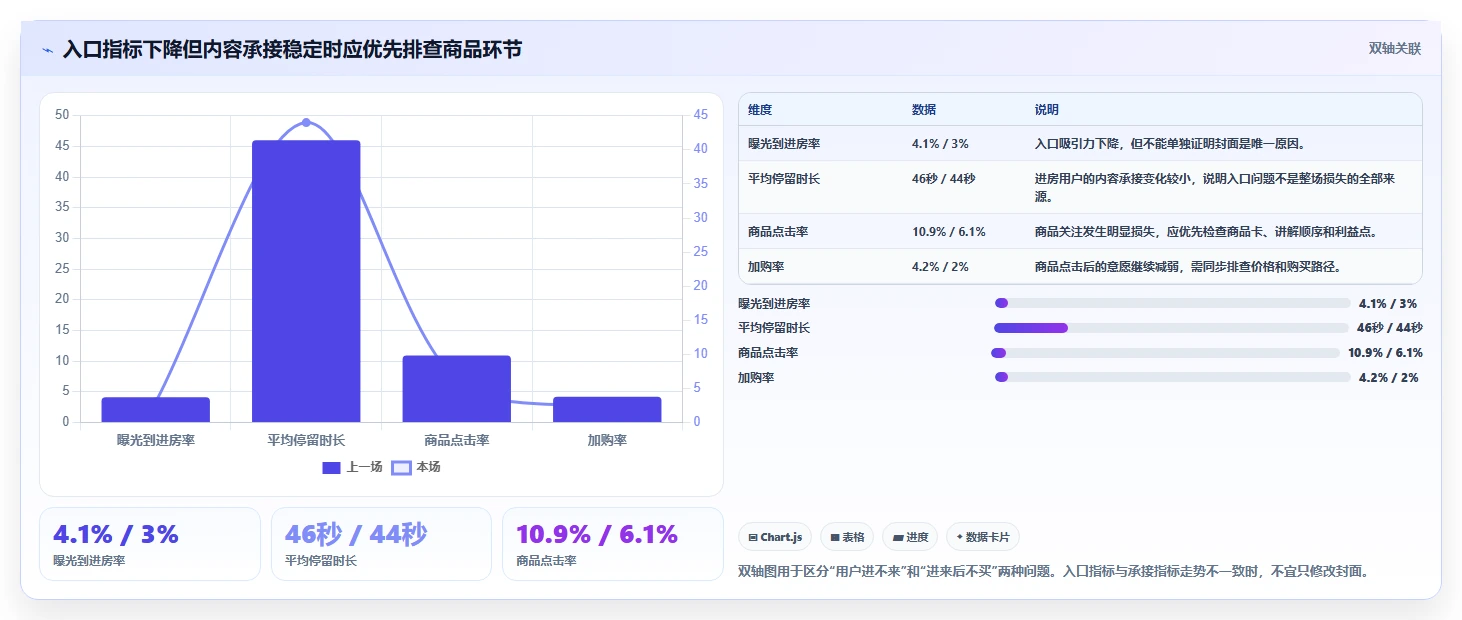This screenshot has width=1462, height=620.
Task: Click the 46秒 / 44秒 table cell
Action: tap(943, 179)
